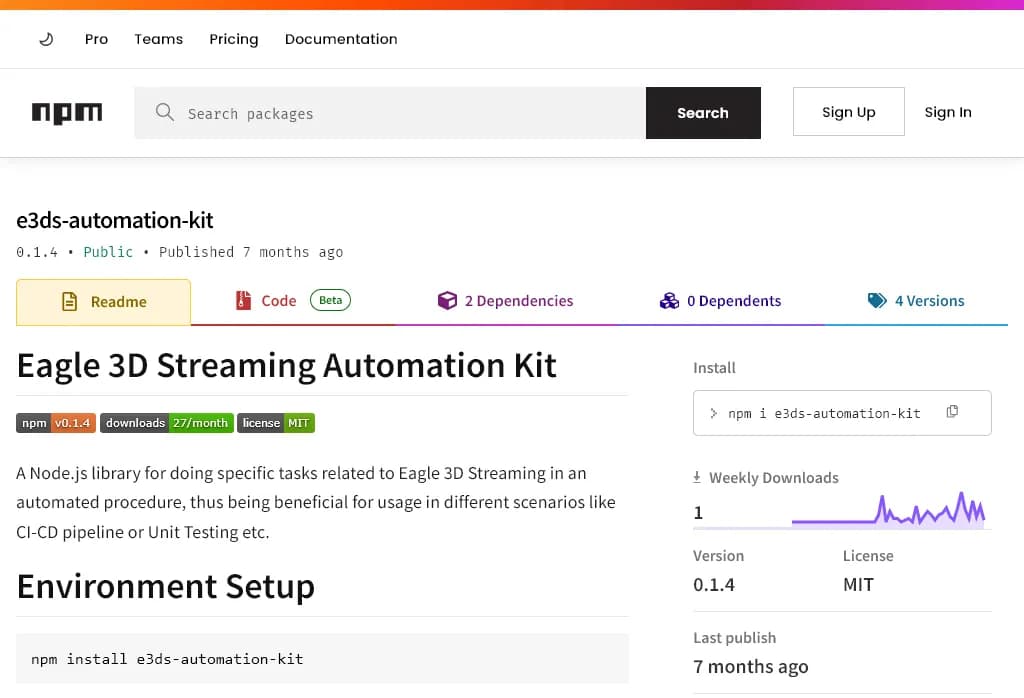Click the Version value 0.1.4 in sidebar
This screenshot has width=1024, height=698.
(714, 584)
